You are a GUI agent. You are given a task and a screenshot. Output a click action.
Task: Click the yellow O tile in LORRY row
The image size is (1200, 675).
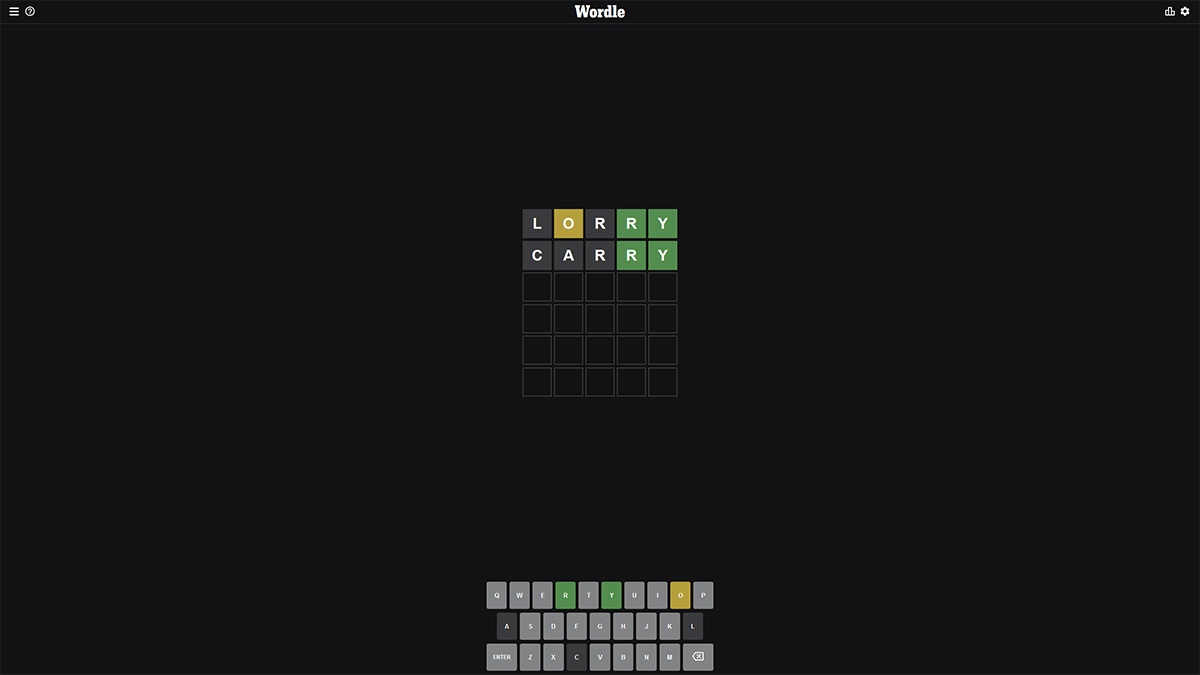[x=568, y=224]
